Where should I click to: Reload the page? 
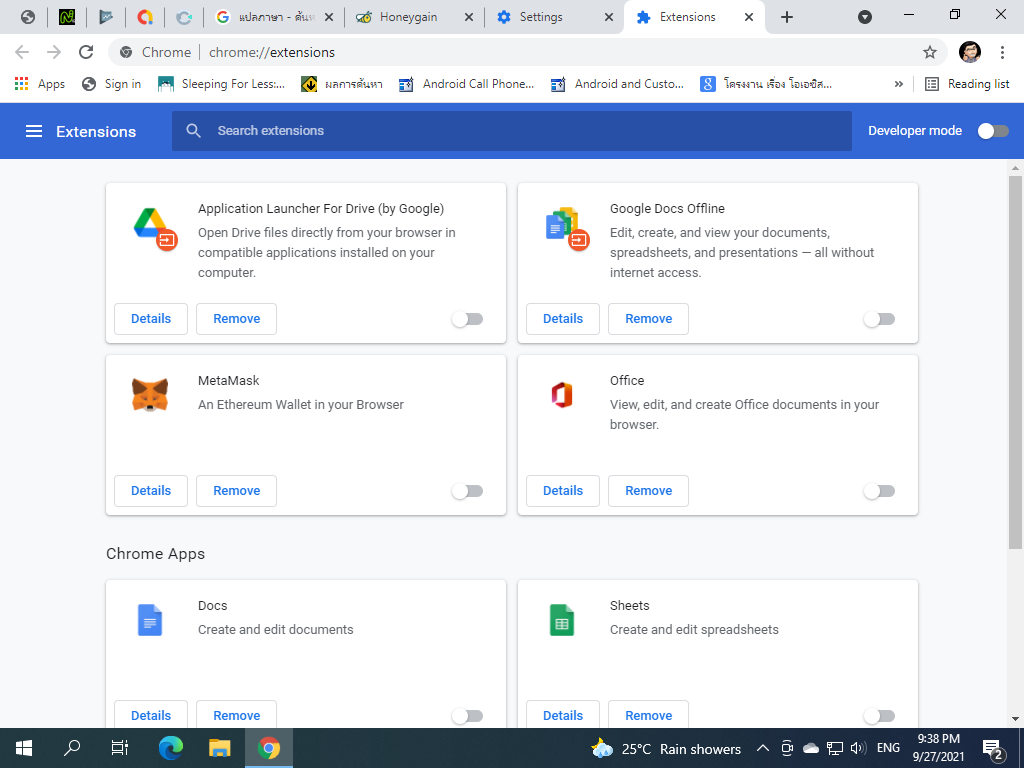click(86, 52)
